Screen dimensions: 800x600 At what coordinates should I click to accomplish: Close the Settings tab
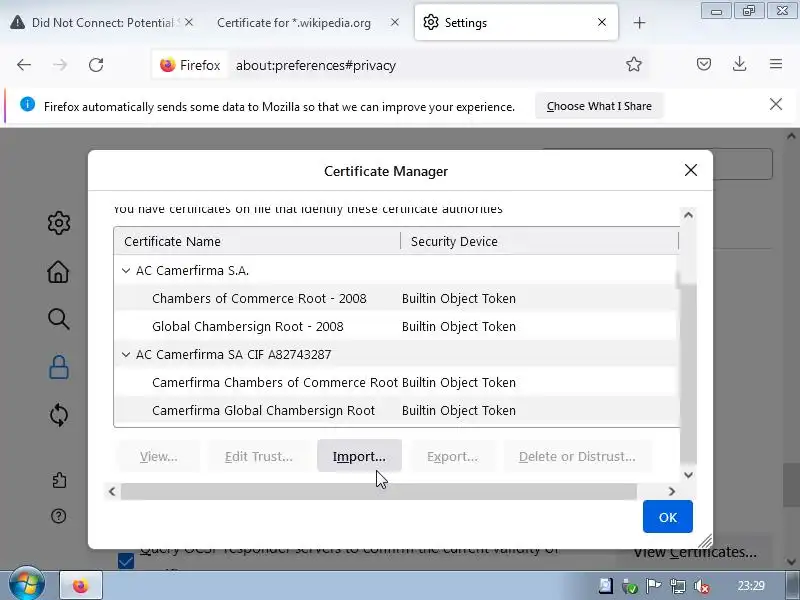[602, 22]
